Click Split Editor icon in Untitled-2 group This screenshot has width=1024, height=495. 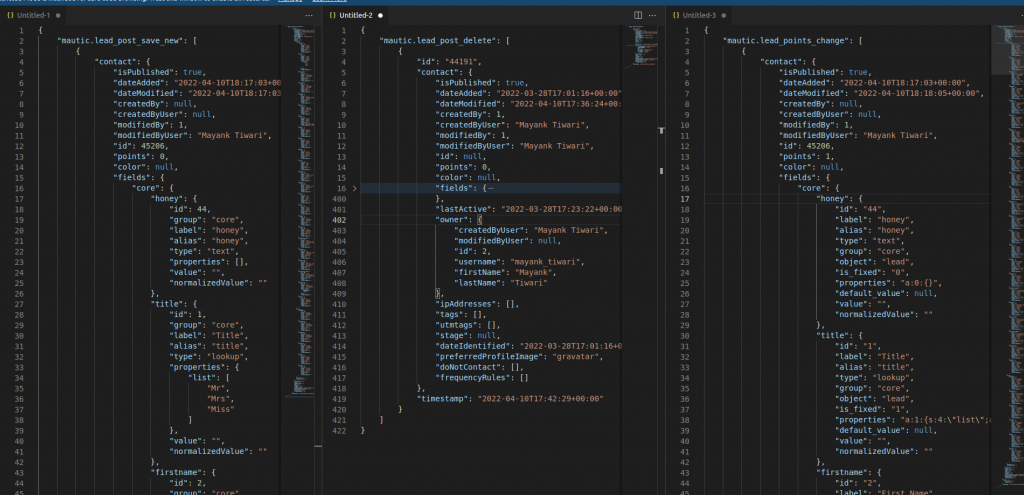(638, 15)
